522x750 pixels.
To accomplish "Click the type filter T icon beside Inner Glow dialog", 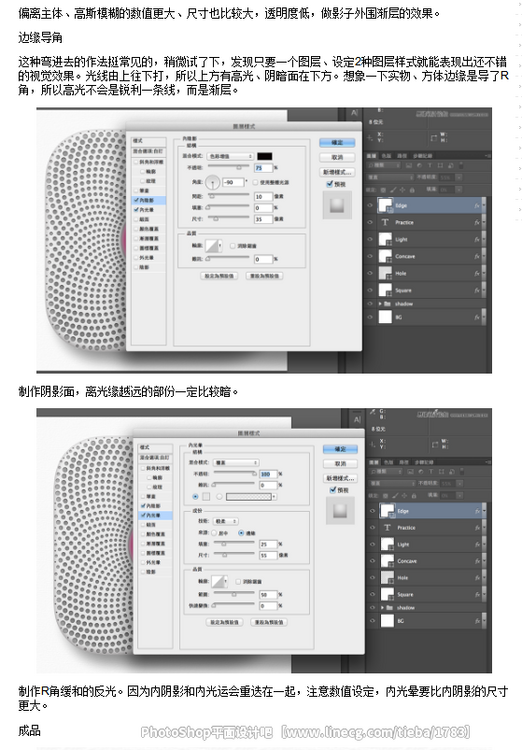I will pos(432,472).
